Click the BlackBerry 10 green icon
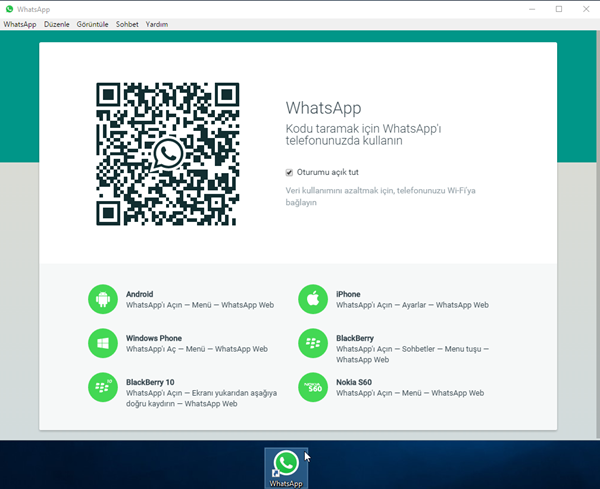This screenshot has height=489, width=600. (x=103, y=387)
